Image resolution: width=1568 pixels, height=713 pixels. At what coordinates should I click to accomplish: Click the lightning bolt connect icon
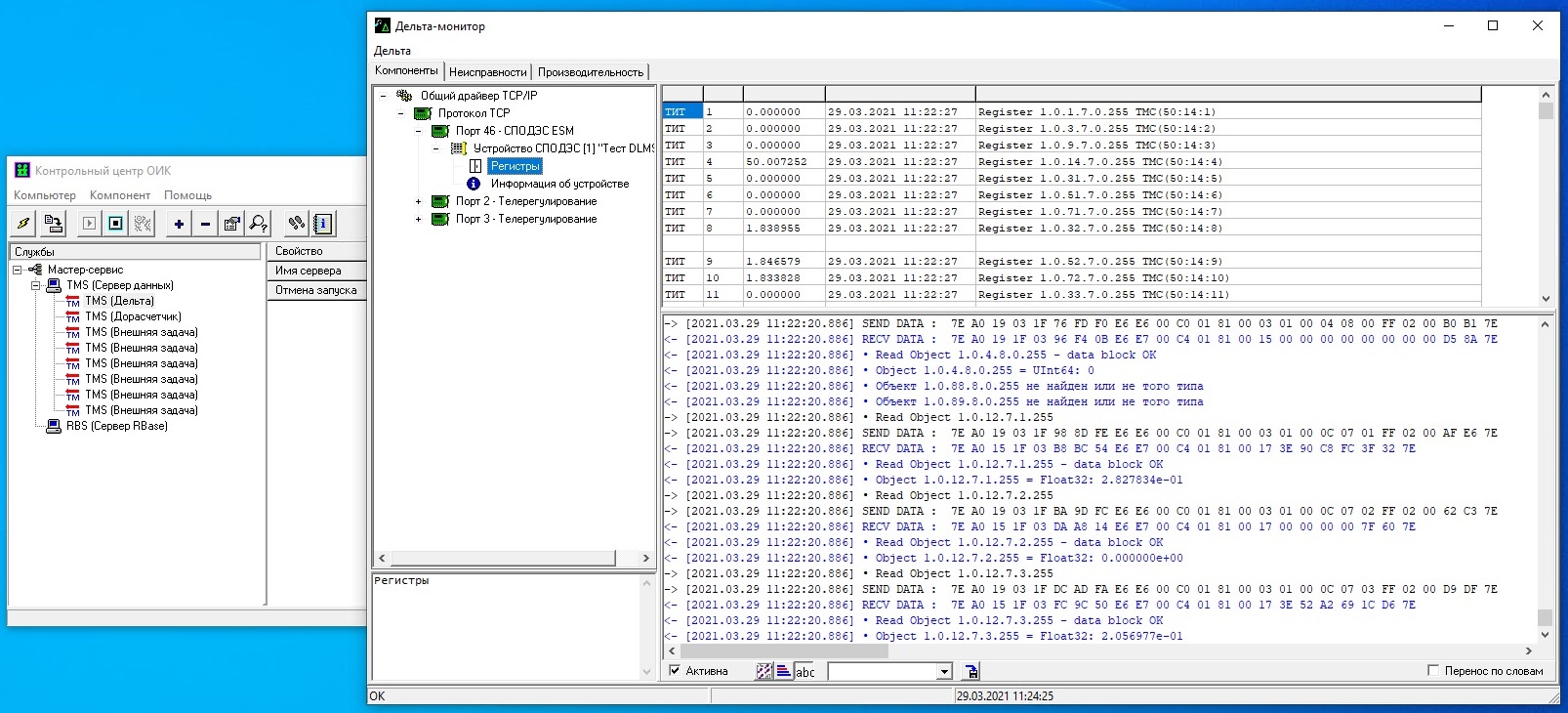[x=23, y=224]
